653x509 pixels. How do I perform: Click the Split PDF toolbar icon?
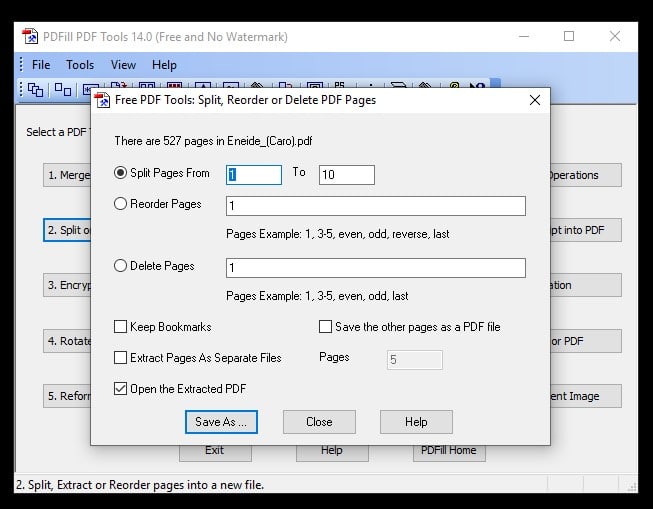click(63, 89)
